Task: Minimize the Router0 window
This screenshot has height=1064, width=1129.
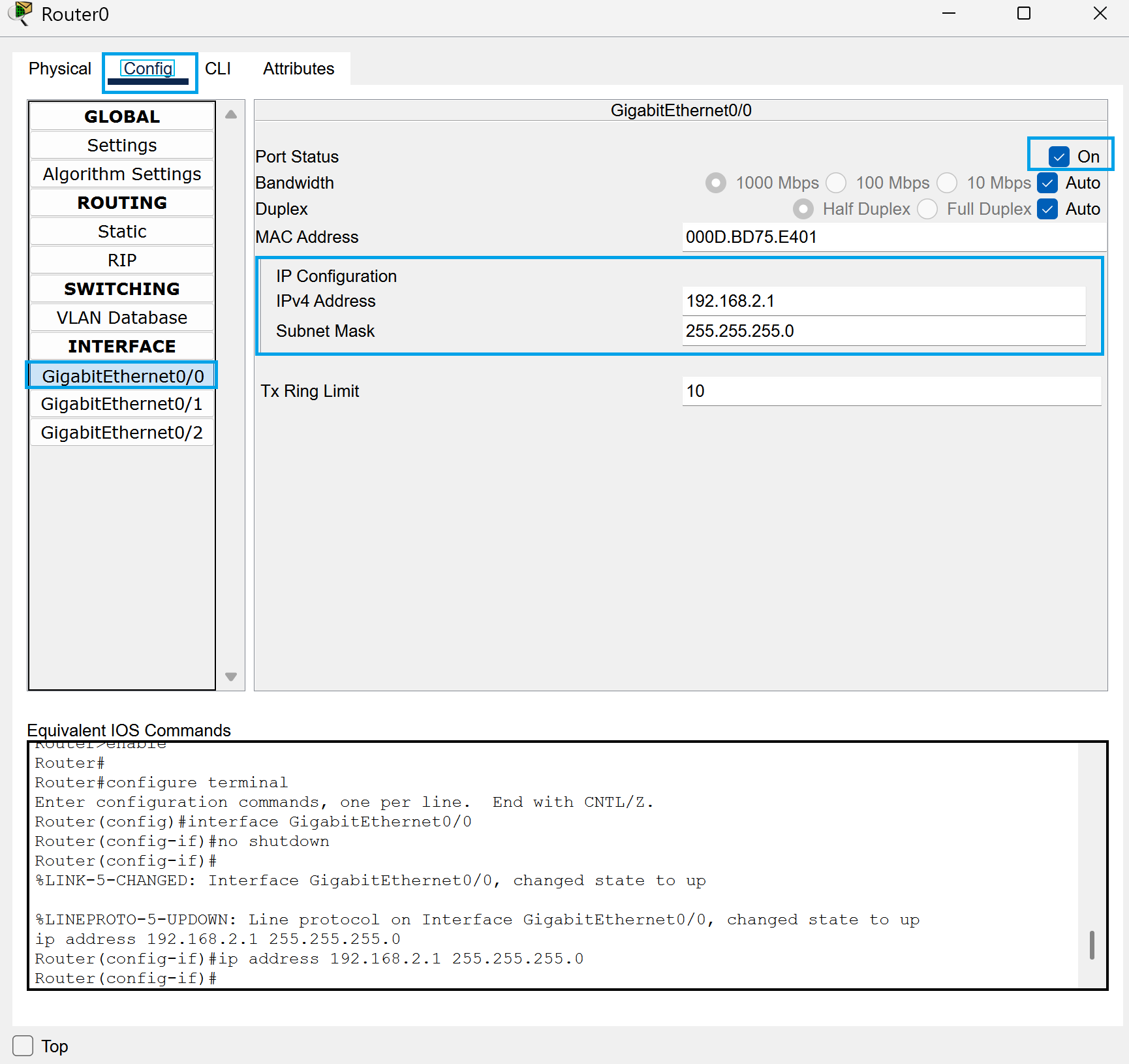Action: pyautogui.click(x=949, y=13)
